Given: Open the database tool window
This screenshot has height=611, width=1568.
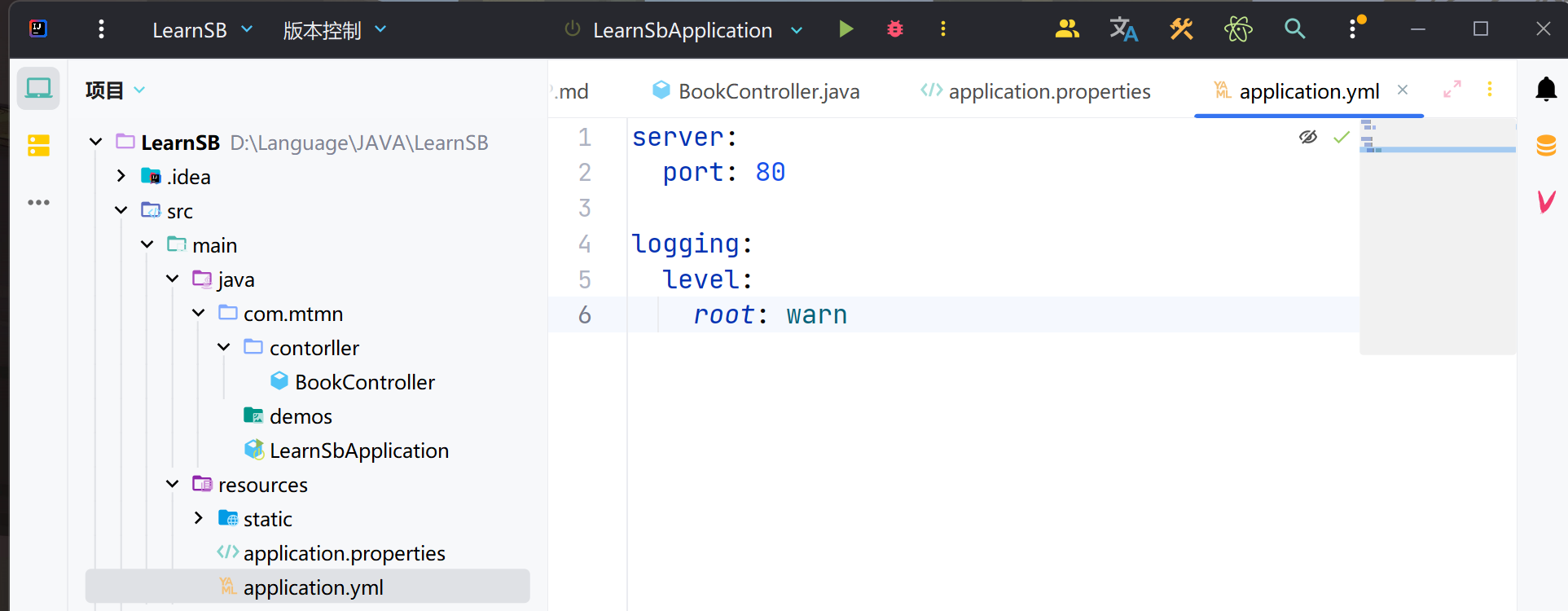Looking at the screenshot, I should coord(1545,146).
